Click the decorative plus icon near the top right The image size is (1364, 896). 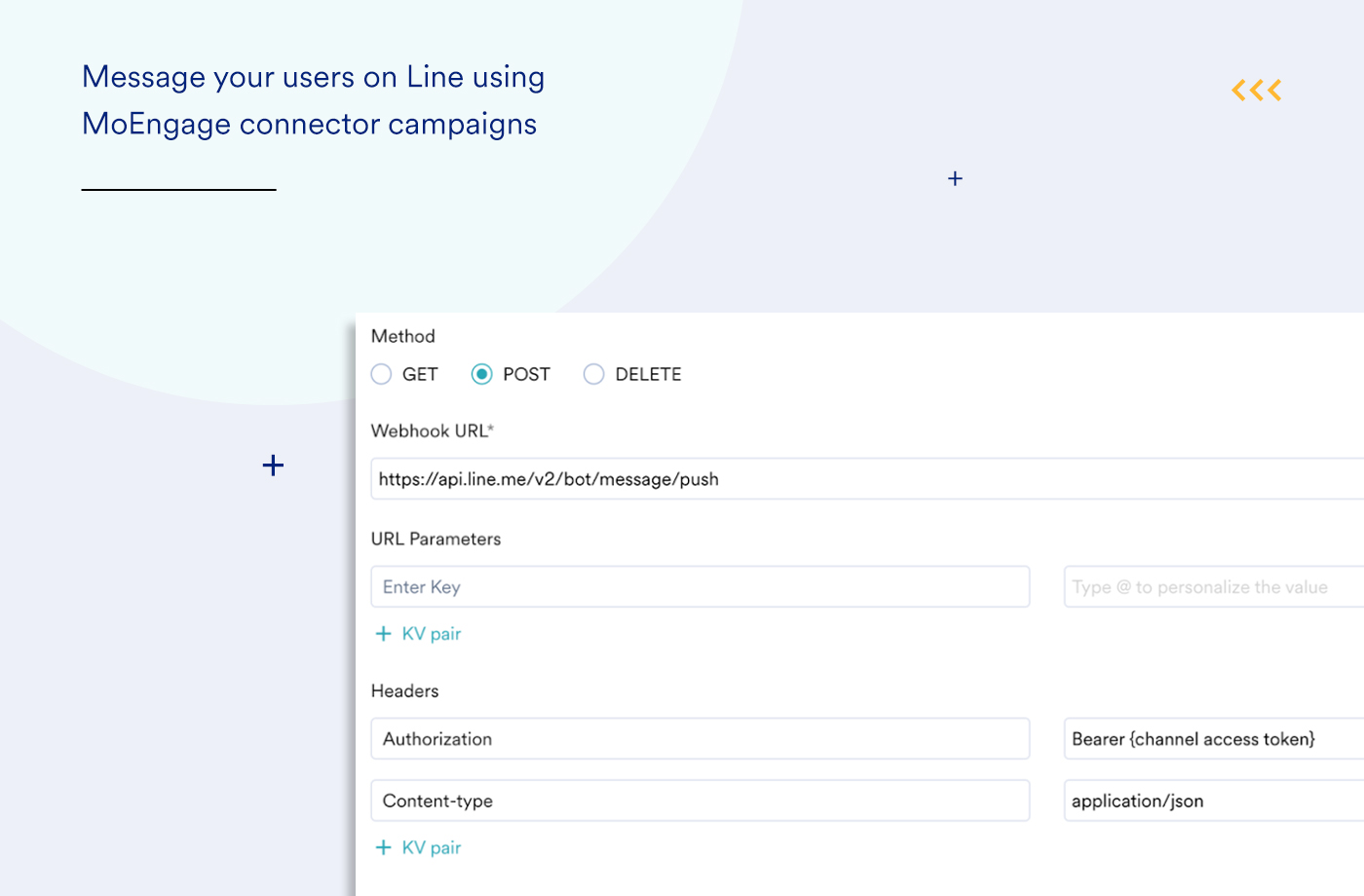tap(955, 178)
